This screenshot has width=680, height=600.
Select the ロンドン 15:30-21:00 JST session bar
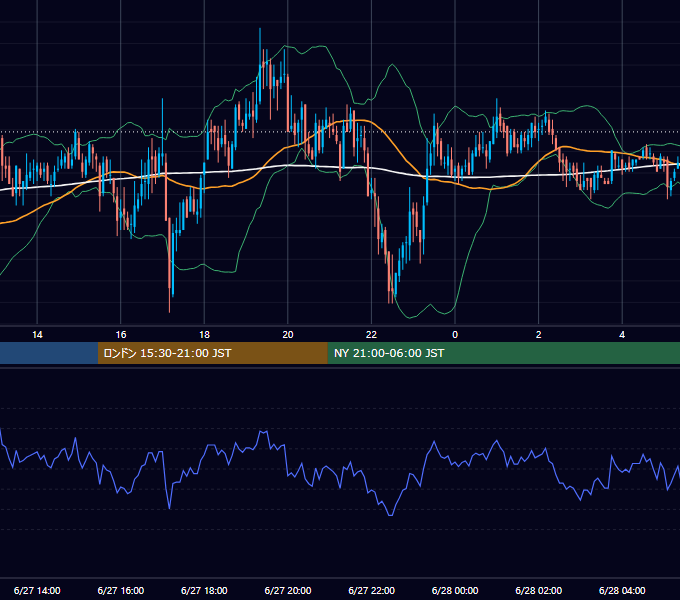[212, 353]
